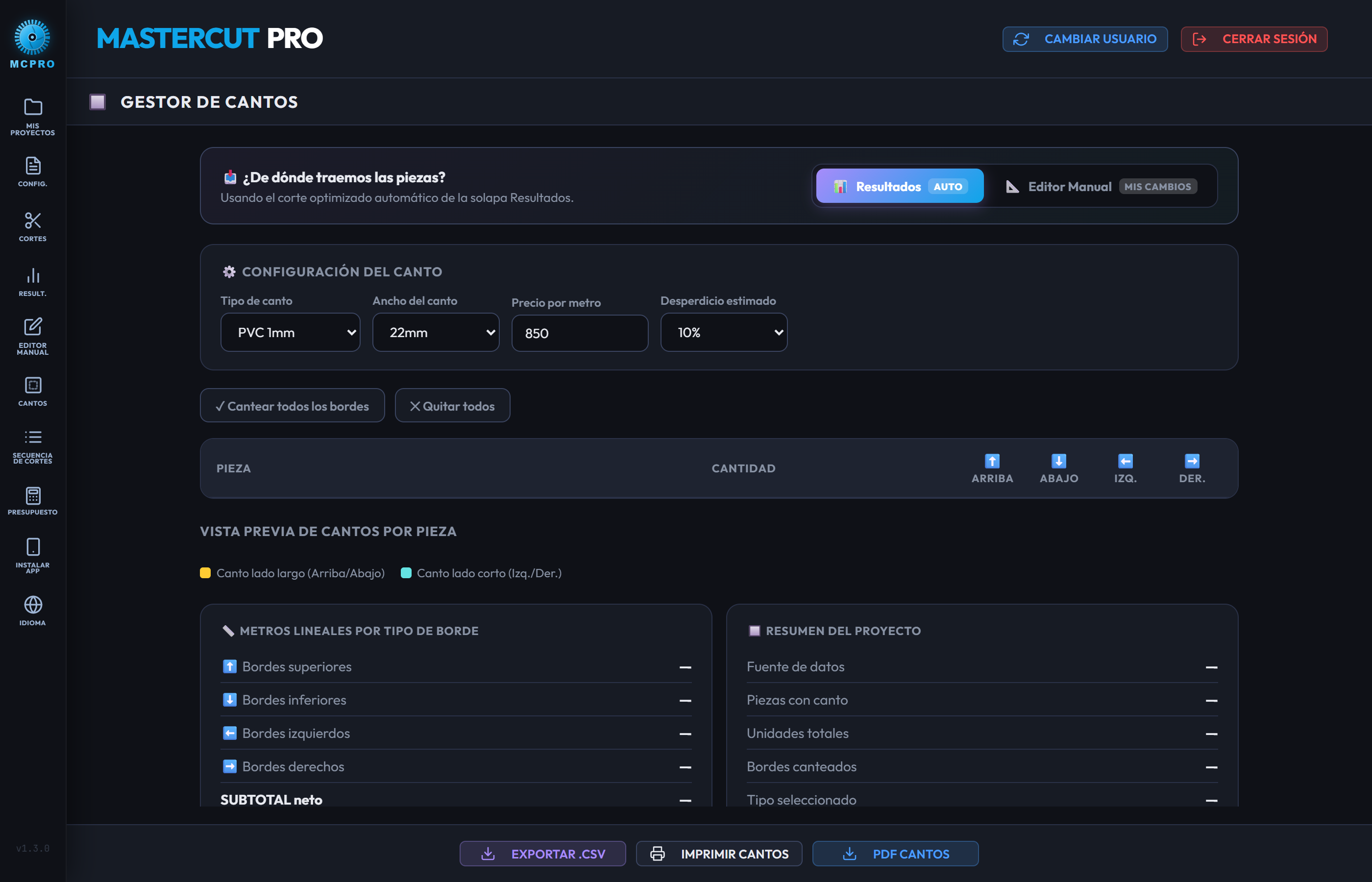Click the MCPRO saw blade logo
Screen dimensions: 1372x882
pyautogui.click(x=32, y=37)
